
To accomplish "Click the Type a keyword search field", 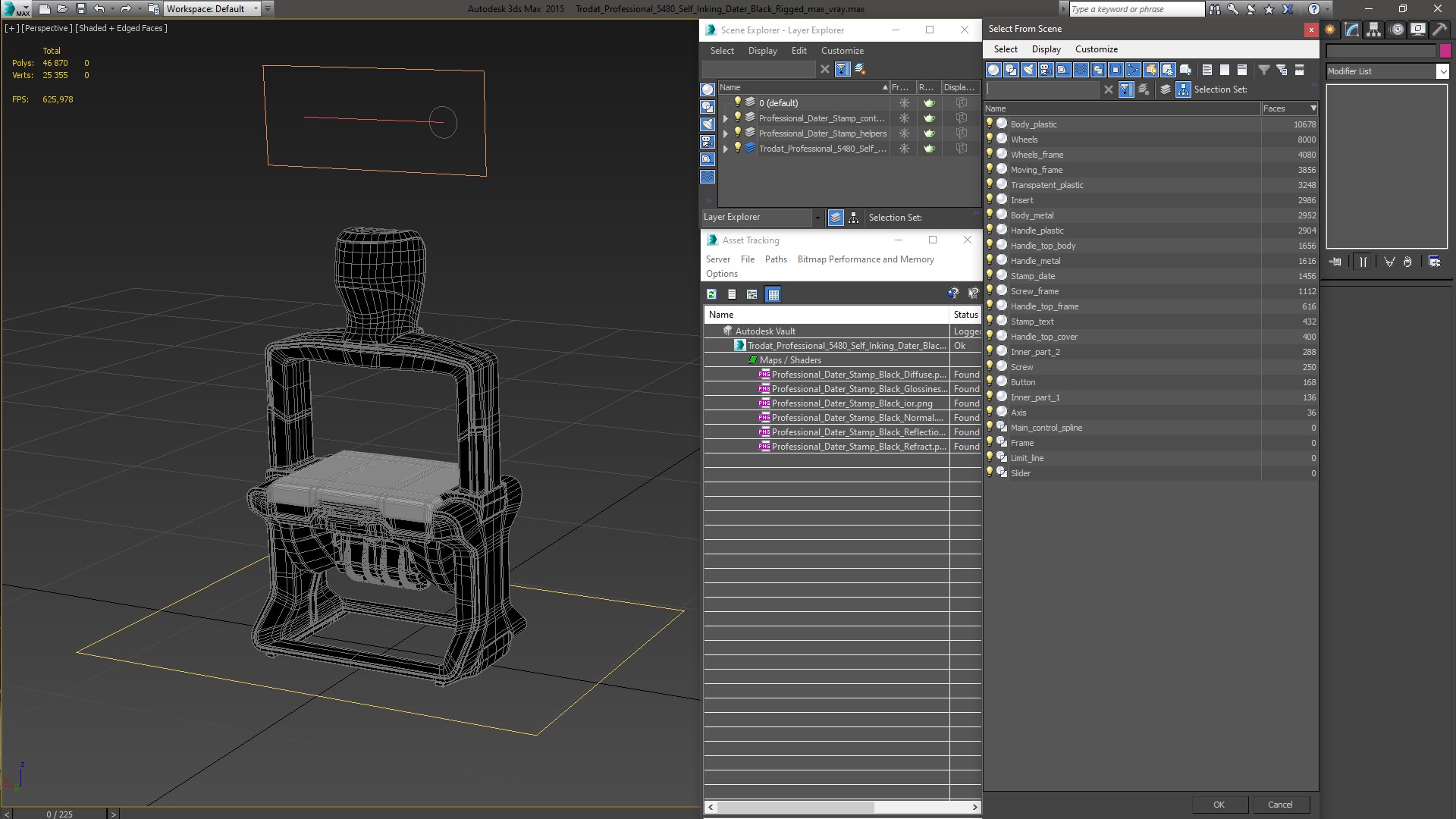I will pos(1136,9).
